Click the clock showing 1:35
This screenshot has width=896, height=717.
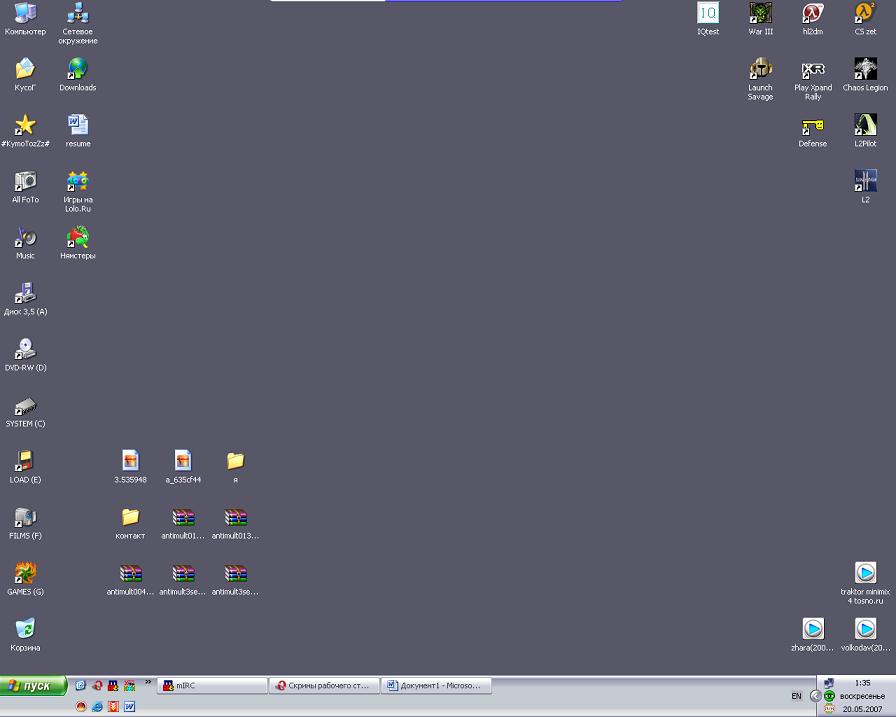tap(863, 683)
